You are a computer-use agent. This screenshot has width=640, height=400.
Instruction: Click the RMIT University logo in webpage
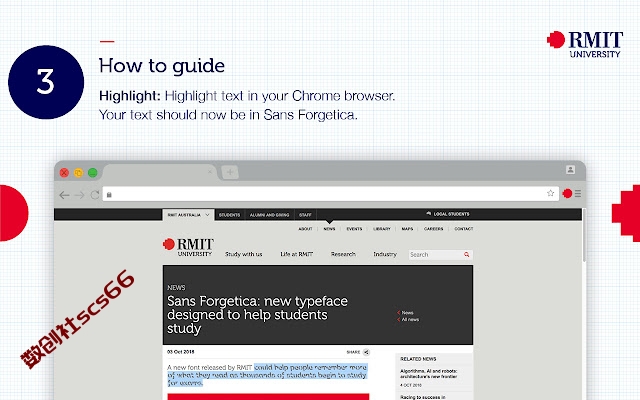[188, 247]
